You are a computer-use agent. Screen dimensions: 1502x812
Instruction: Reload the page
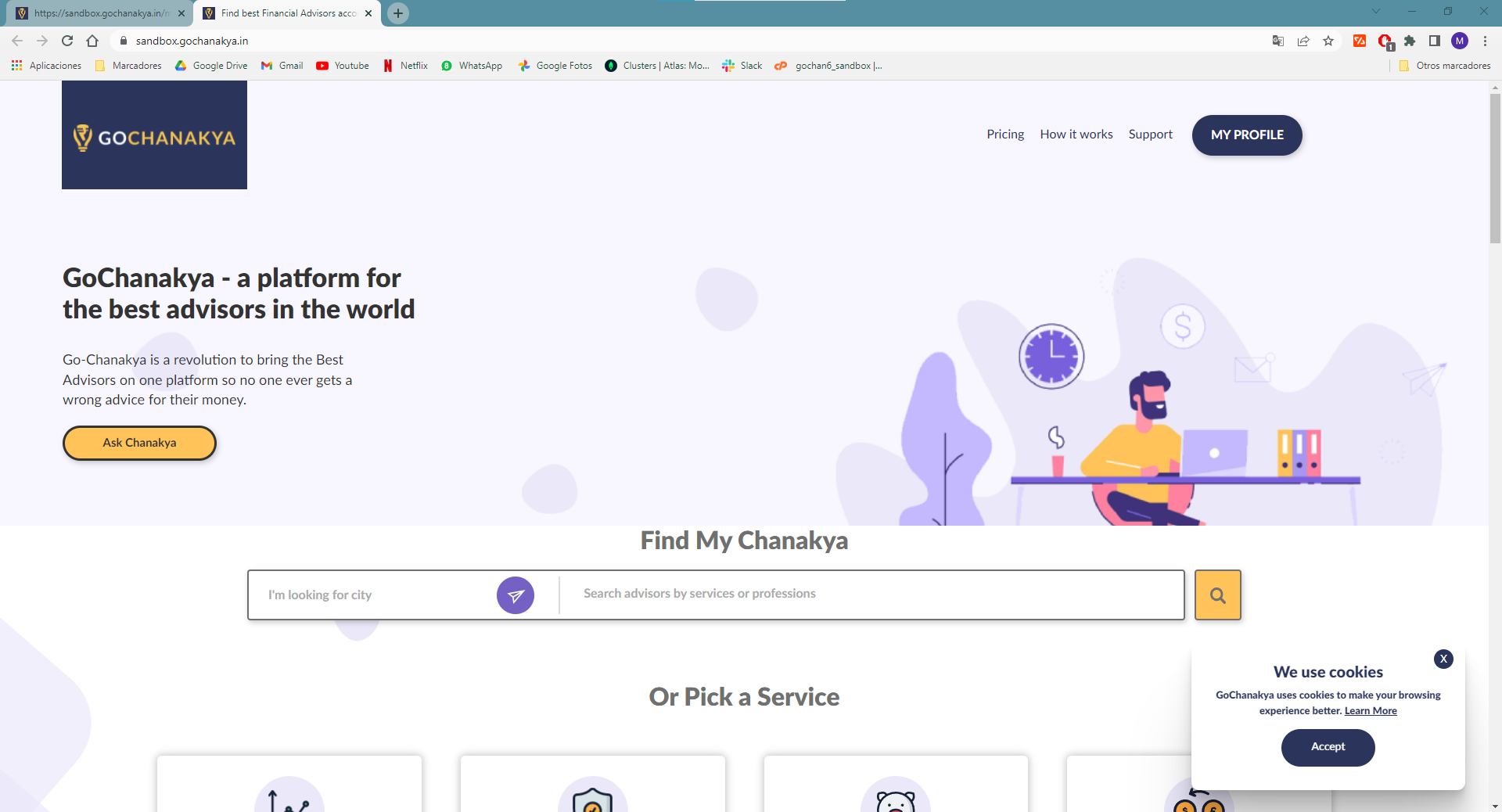(67, 41)
